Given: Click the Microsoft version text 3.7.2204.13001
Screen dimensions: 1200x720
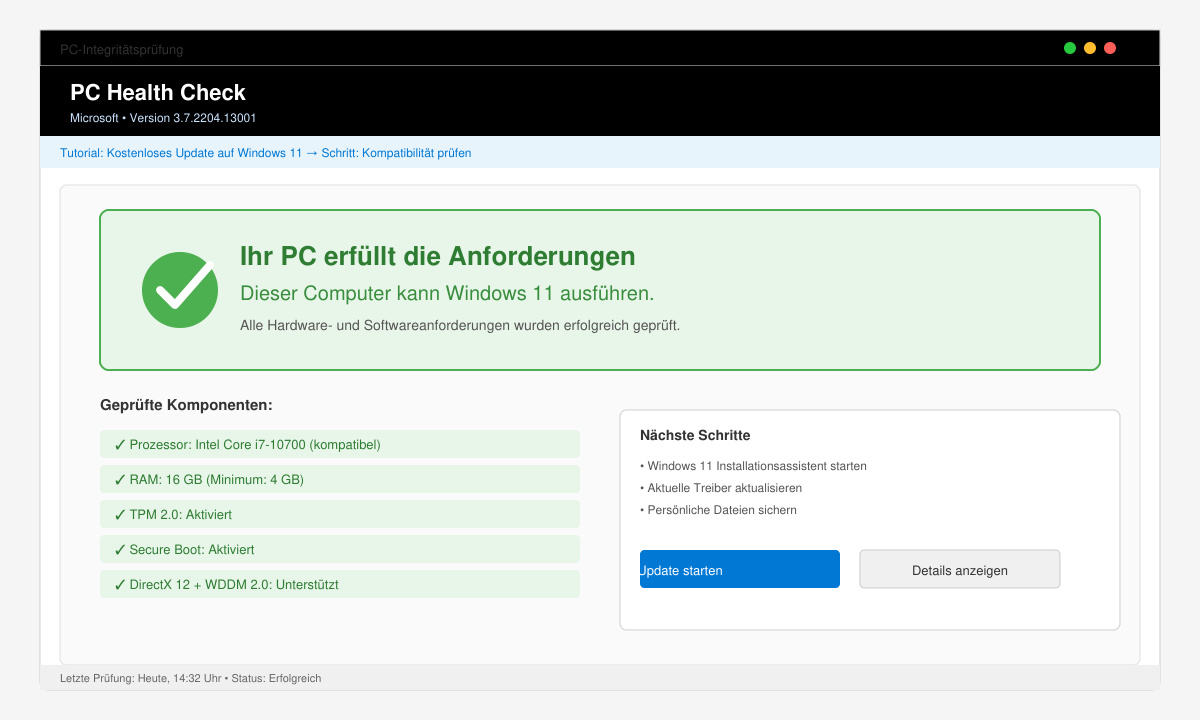Looking at the screenshot, I should click(163, 118).
